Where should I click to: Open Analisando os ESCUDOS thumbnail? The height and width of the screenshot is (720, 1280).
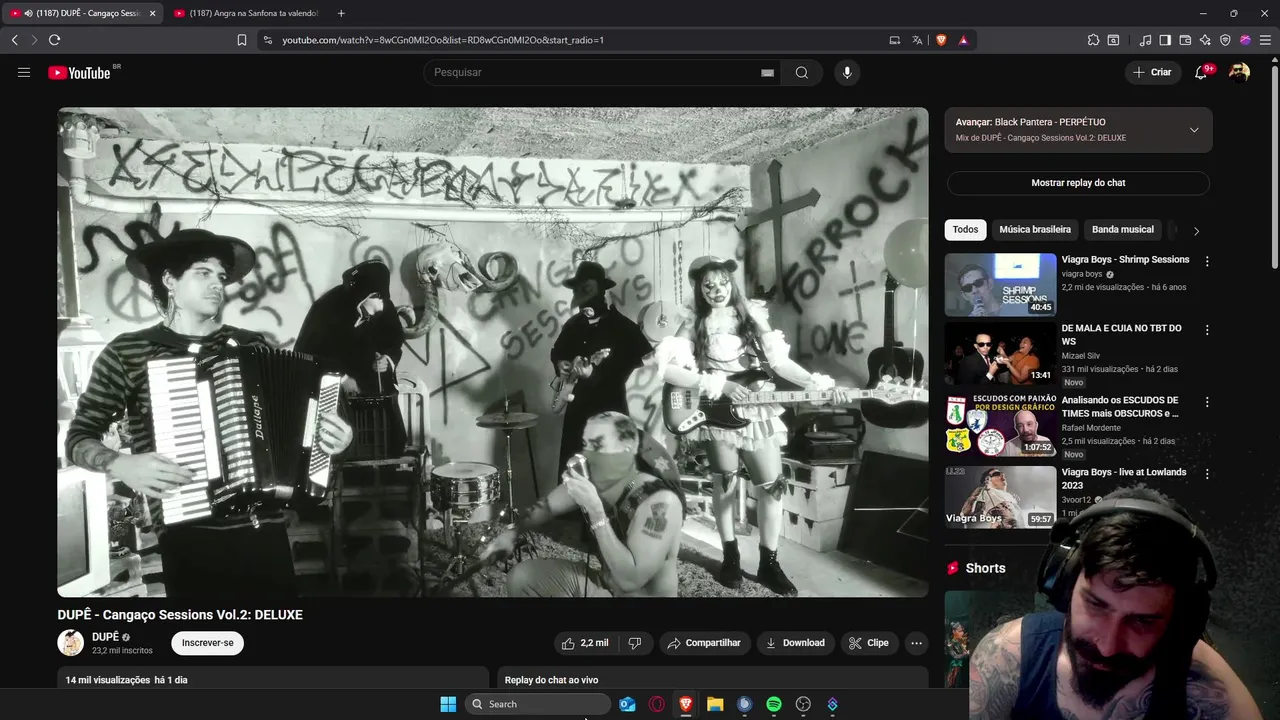pos(1000,425)
